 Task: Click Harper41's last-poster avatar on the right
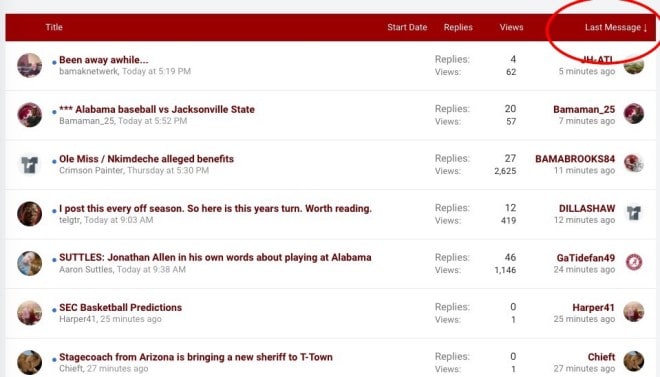coord(633,312)
